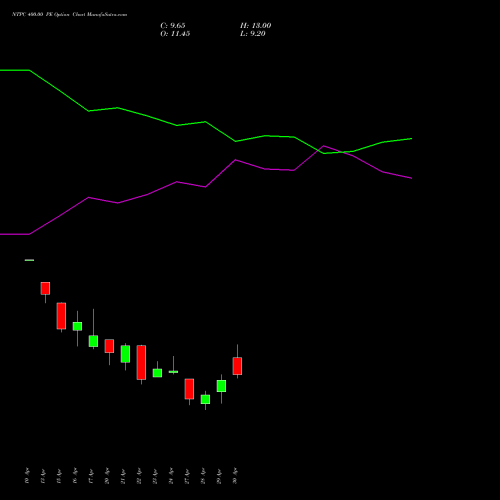
Task: Click the 22 Apr date axis label
Action: point(139,476)
